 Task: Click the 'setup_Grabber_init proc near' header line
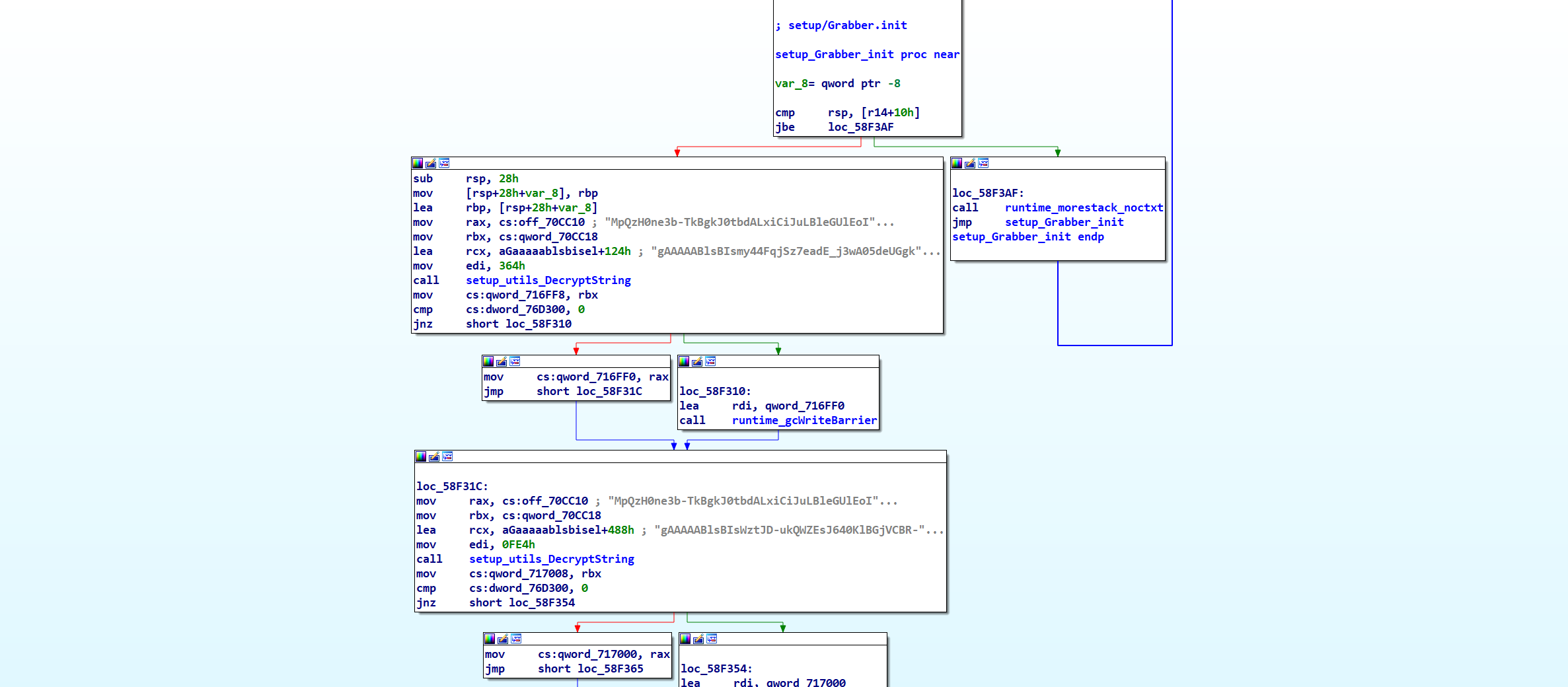(867, 54)
